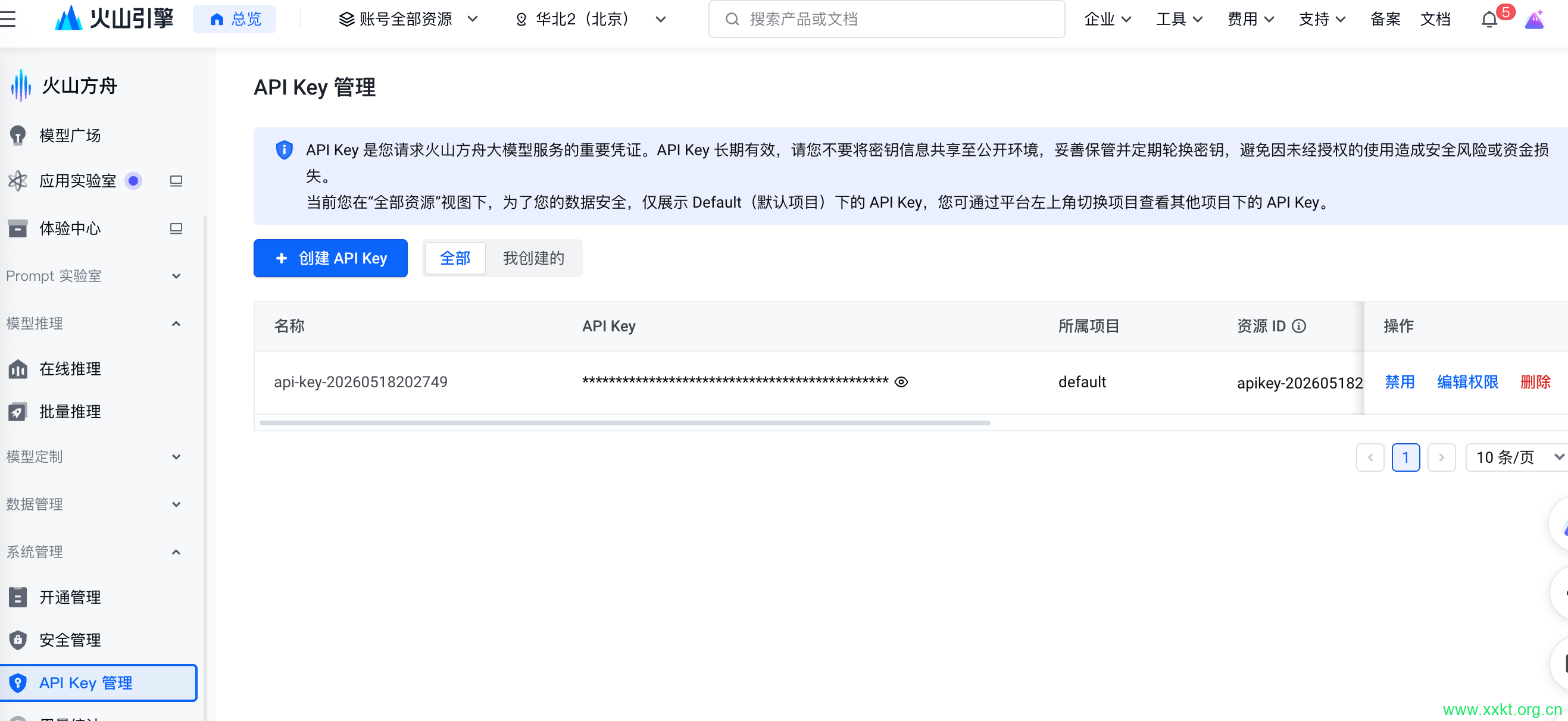Image resolution: width=1568 pixels, height=721 pixels.
Task: Click the location pin region icon
Action: pyautogui.click(x=521, y=20)
